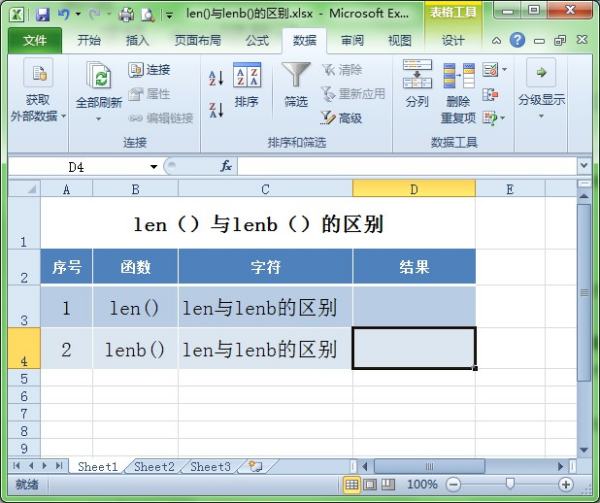Click zoom out minus button
Image resolution: width=600 pixels, height=503 pixels.
453,485
